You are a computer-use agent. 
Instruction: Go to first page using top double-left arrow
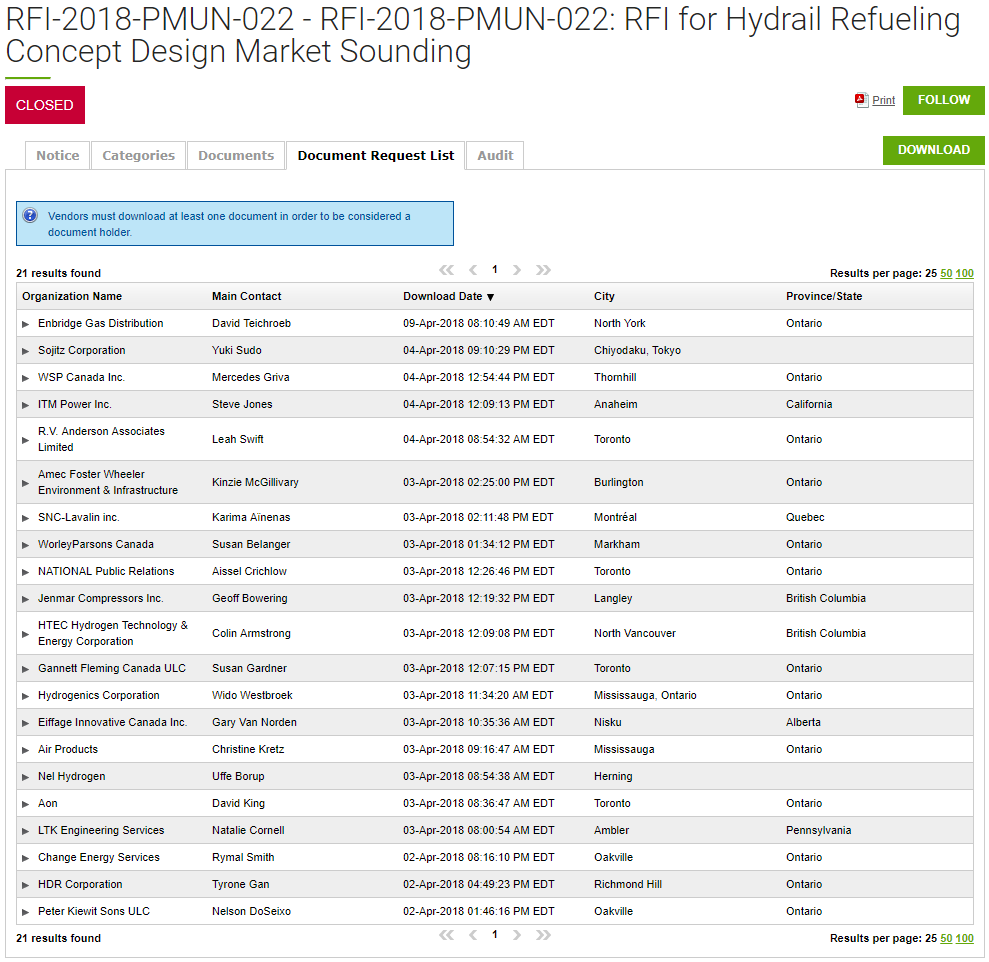click(447, 270)
